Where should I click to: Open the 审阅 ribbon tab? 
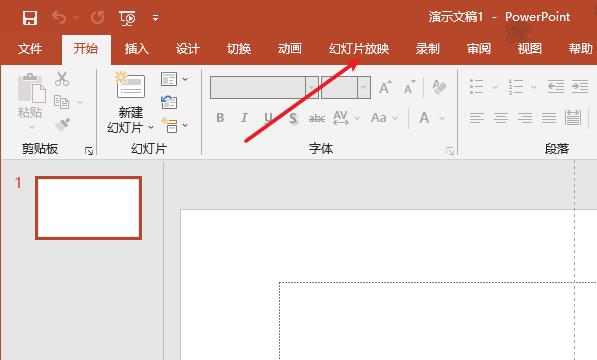tap(479, 49)
